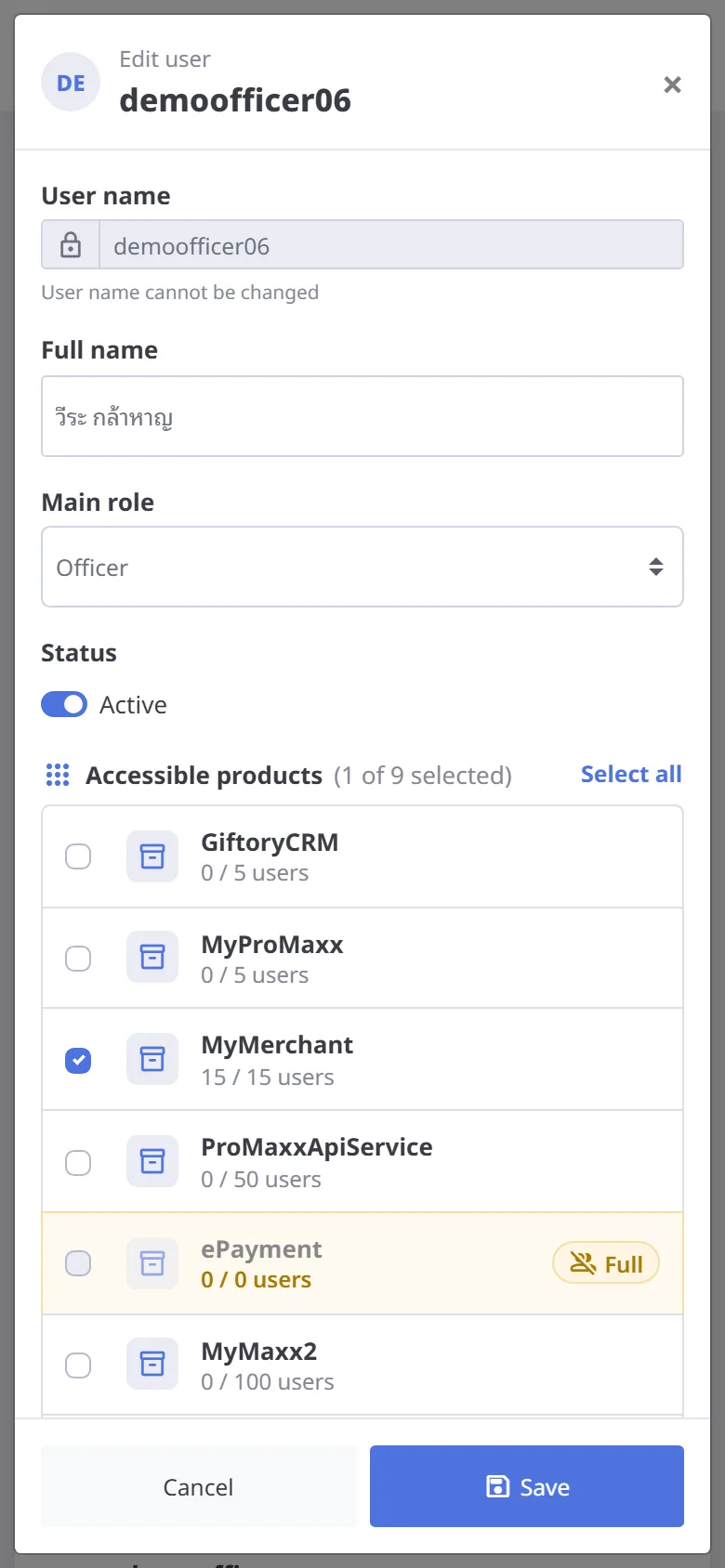The width and height of the screenshot is (725, 1568).
Task: Click the Full badge on ePayment
Action: (x=606, y=1263)
